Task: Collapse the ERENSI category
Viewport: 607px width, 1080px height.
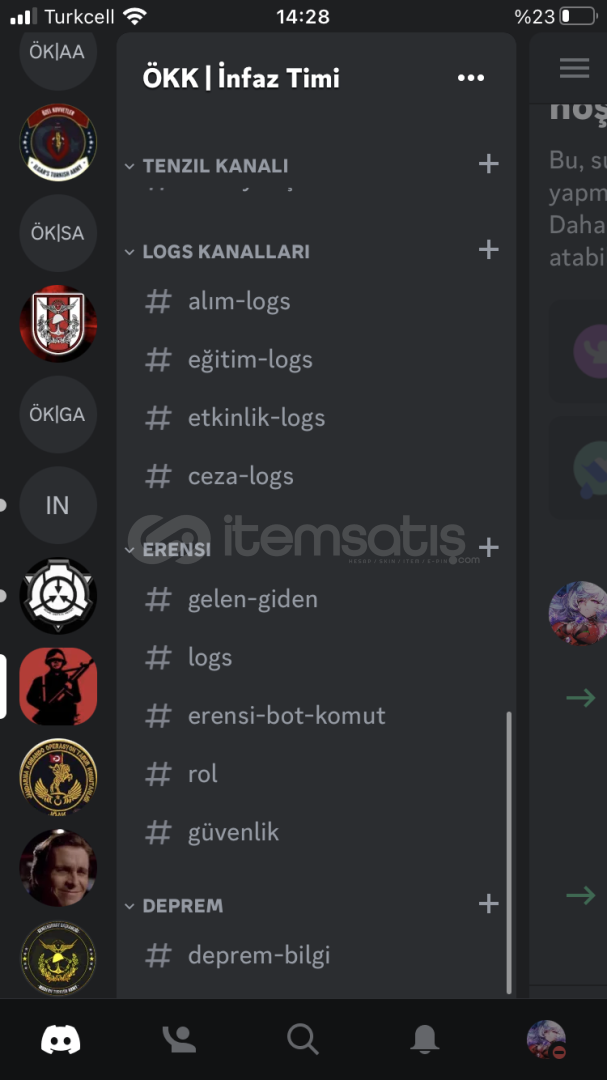Action: [168, 549]
